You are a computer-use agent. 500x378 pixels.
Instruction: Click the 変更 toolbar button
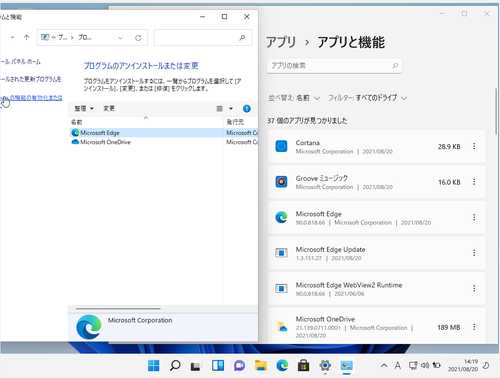tap(109, 108)
